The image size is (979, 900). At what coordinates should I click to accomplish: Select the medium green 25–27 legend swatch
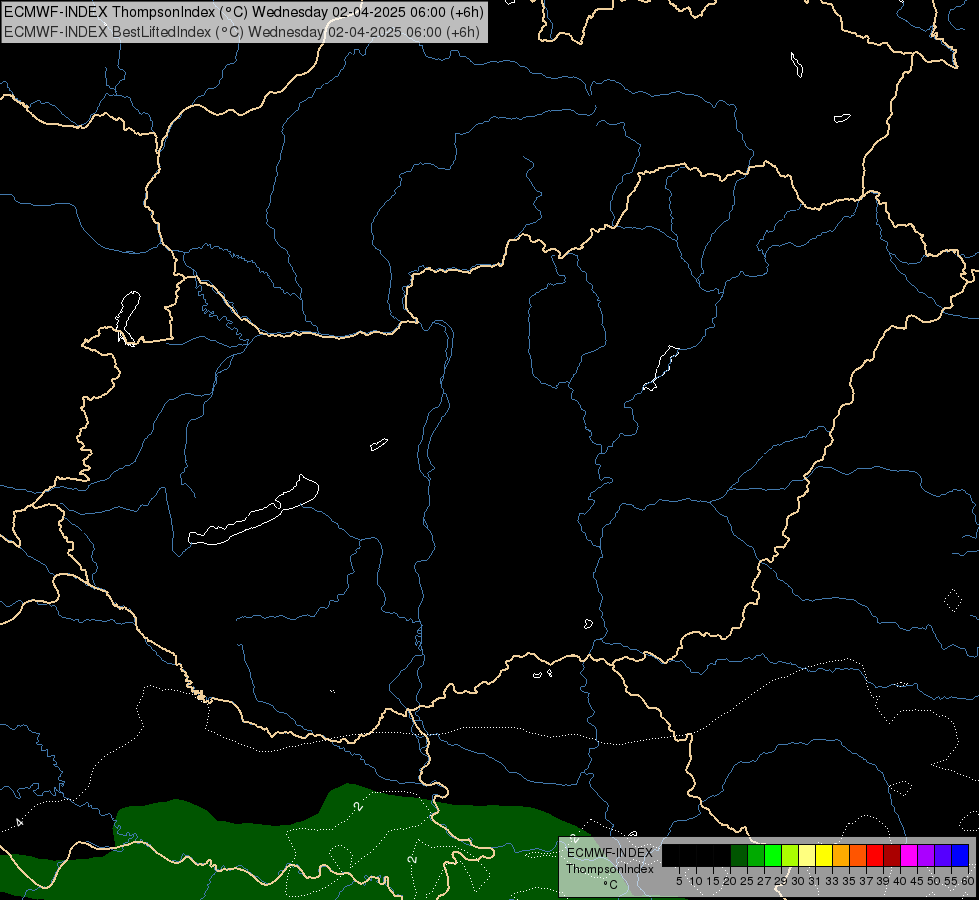coord(756,855)
